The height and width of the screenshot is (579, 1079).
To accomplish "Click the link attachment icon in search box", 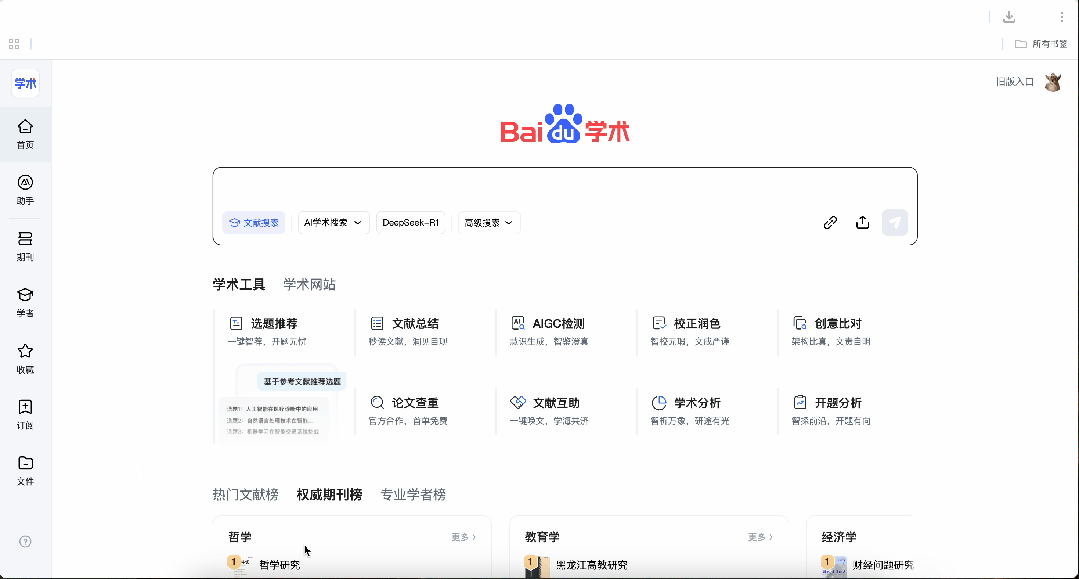I will [830, 222].
